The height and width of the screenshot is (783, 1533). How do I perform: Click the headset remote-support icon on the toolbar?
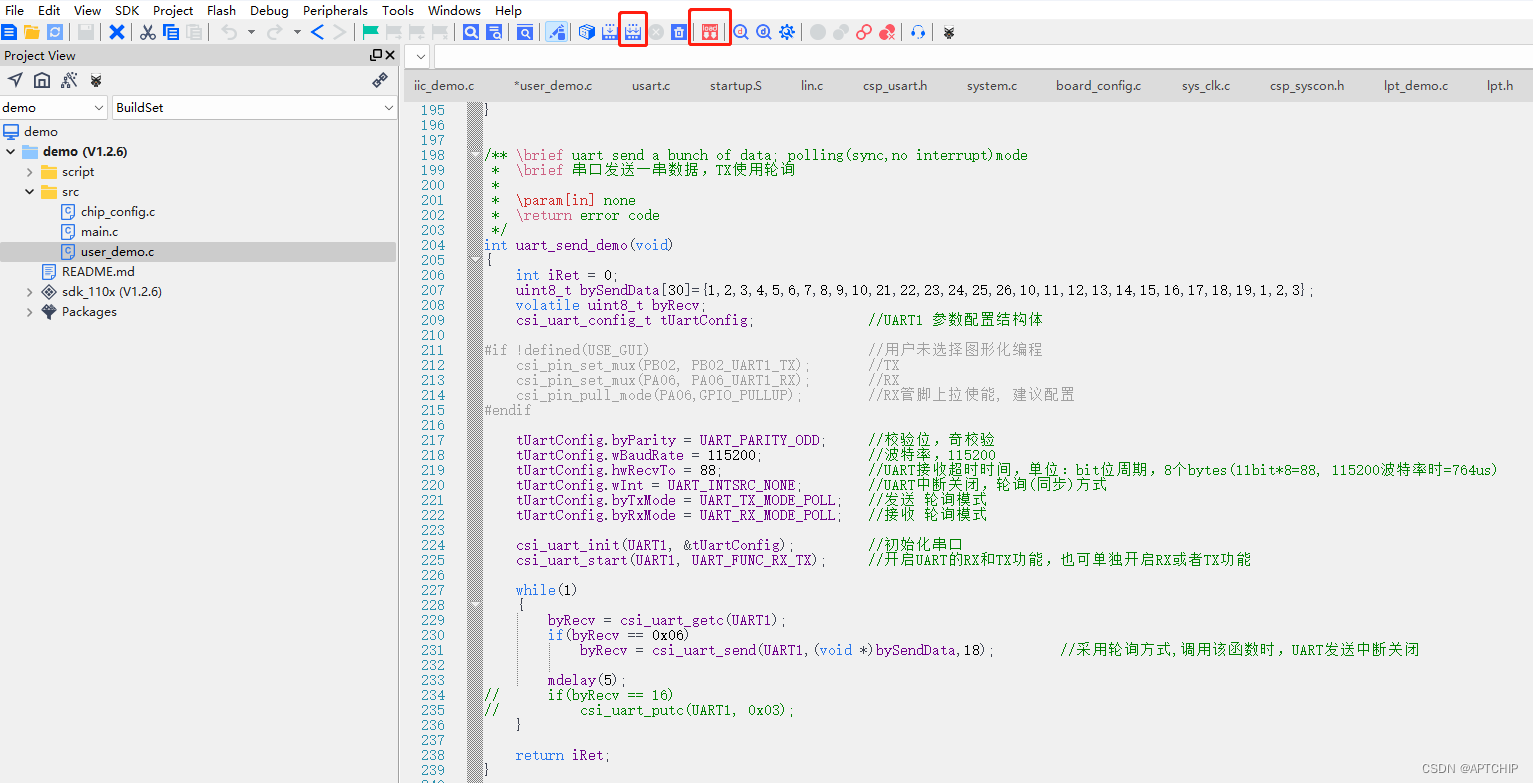coord(917,31)
